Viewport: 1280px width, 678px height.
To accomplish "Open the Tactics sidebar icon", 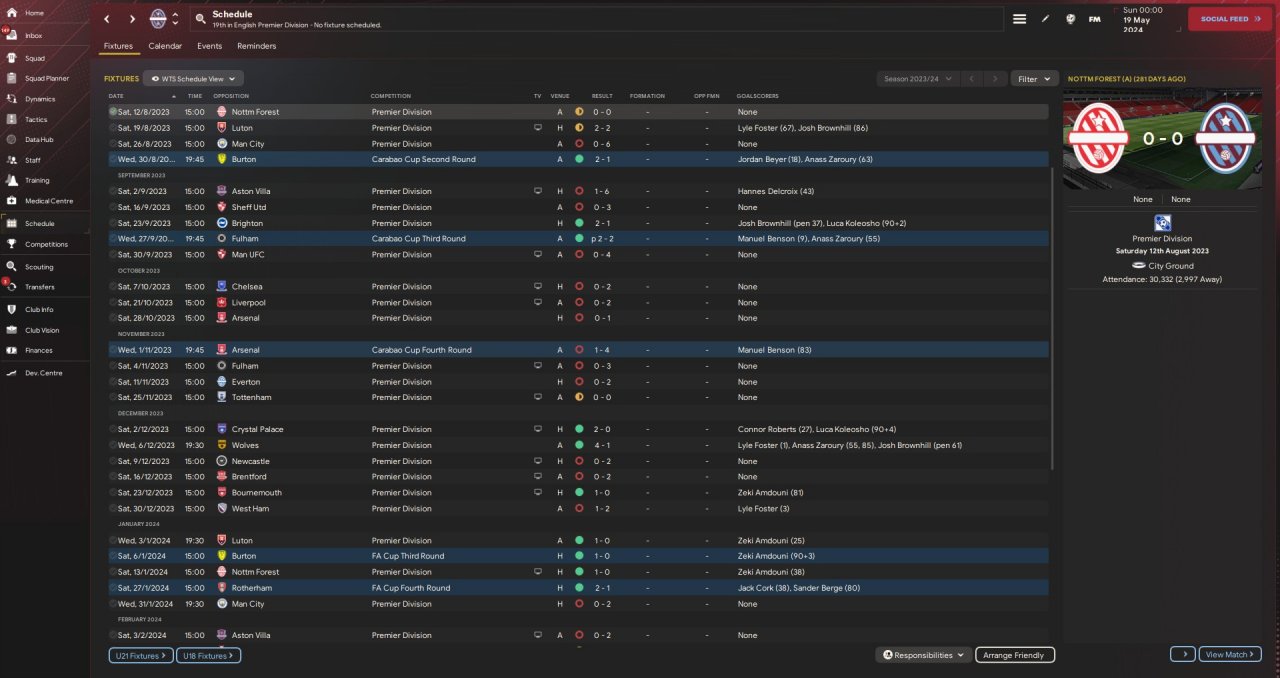I will point(12,119).
